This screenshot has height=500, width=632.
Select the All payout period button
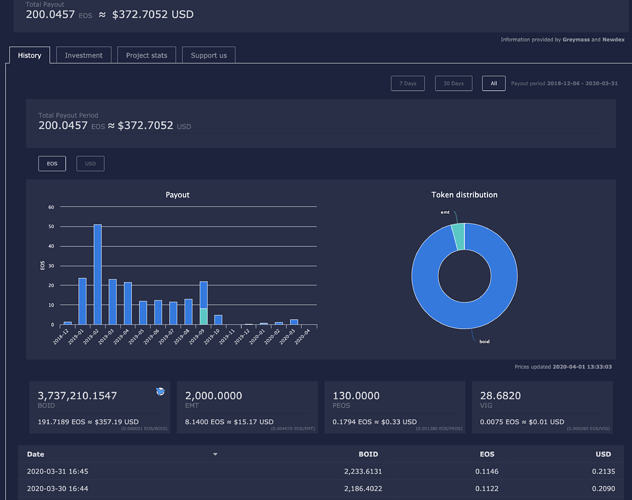[x=494, y=83]
